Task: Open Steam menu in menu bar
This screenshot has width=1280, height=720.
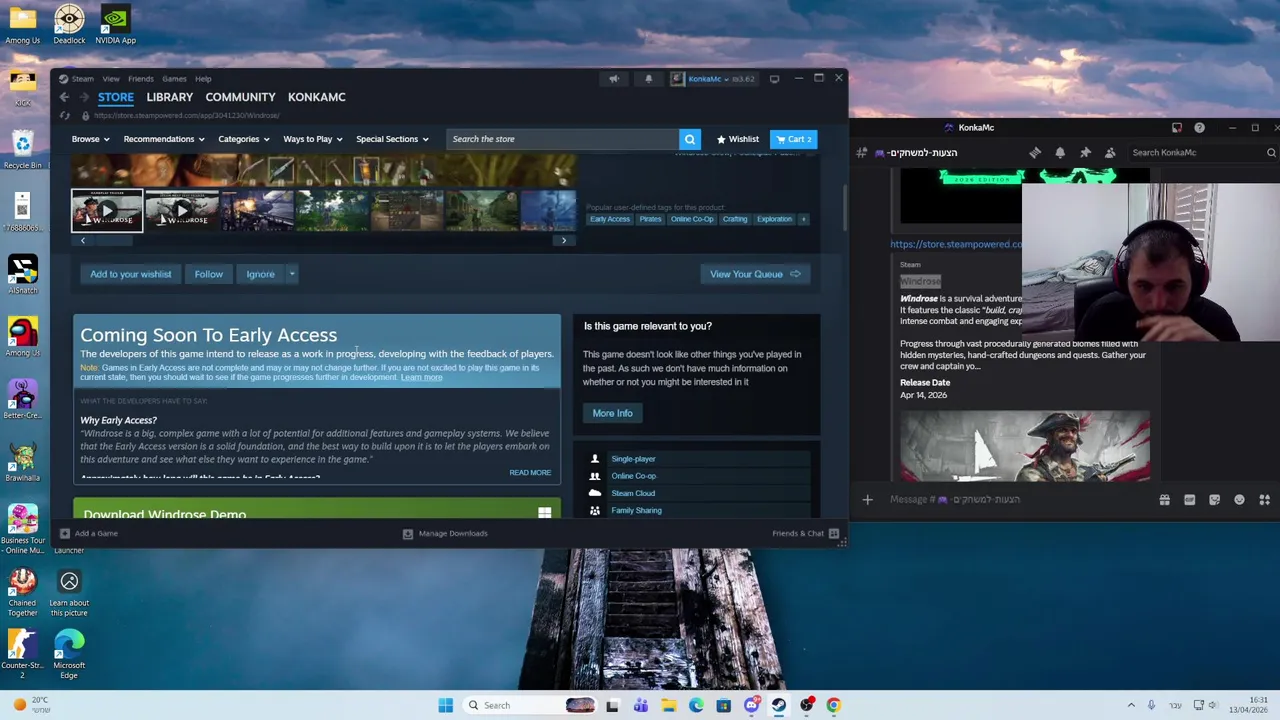Action: tap(82, 79)
